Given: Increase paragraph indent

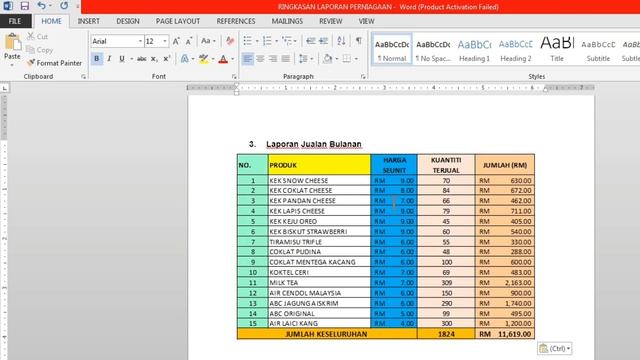Looking at the screenshot, I should tap(323, 41).
